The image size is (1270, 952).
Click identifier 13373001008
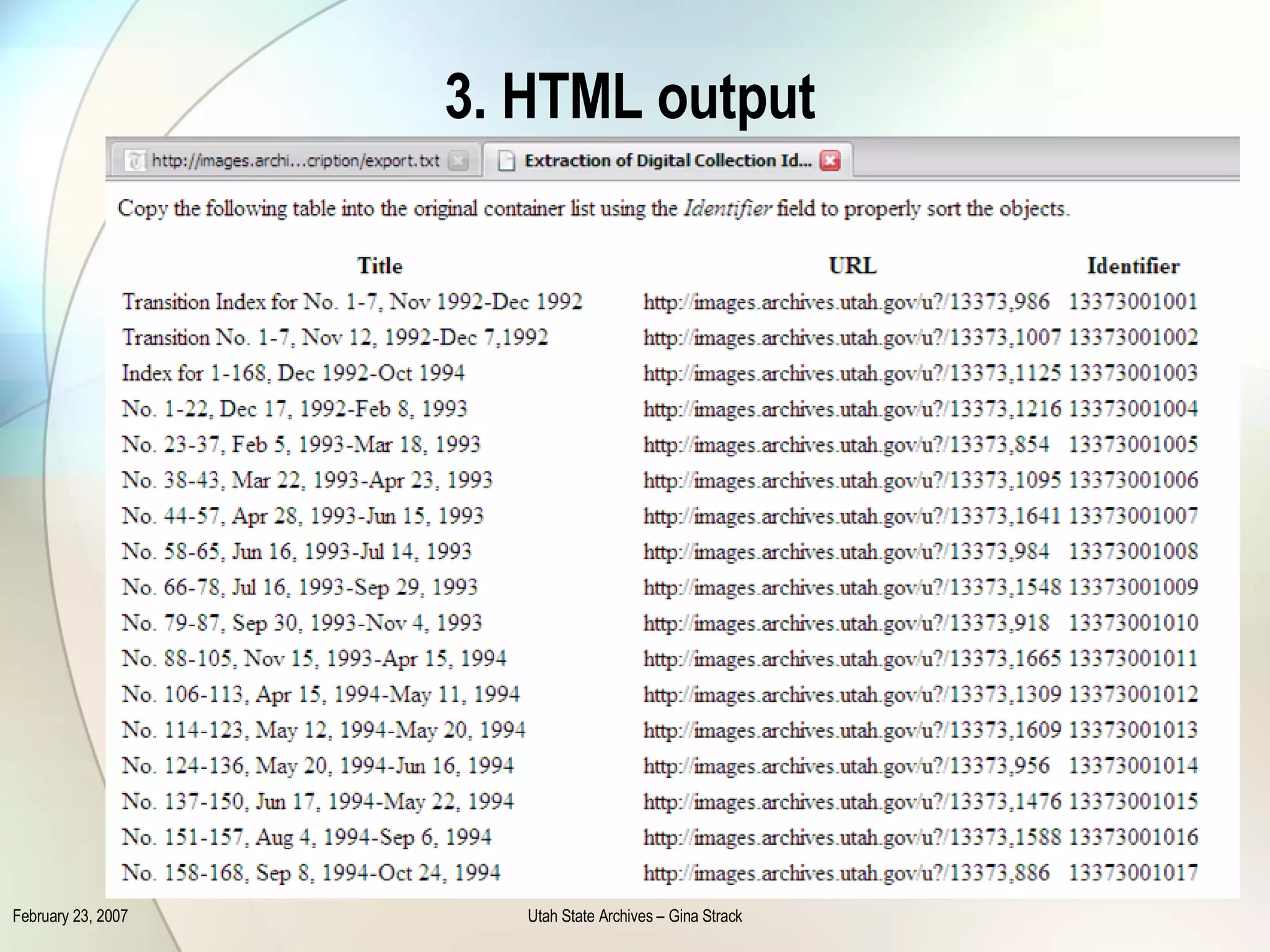pyautogui.click(x=1133, y=552)
